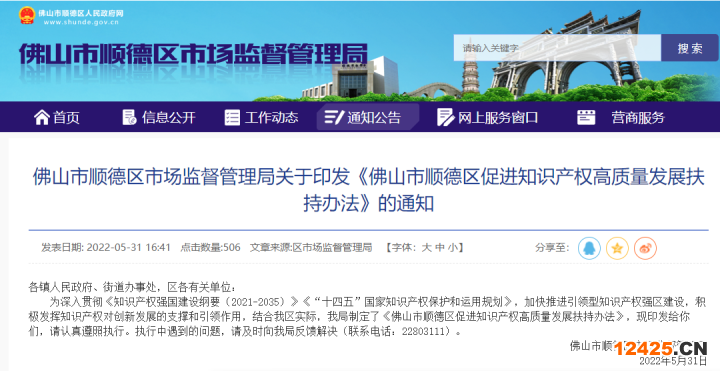Image resolution: width=720 pixels, height=371 pixels.
Task: Click the 佛山市顺德区市场监督管理局 banner title
Action: click(x=193, y=54)
